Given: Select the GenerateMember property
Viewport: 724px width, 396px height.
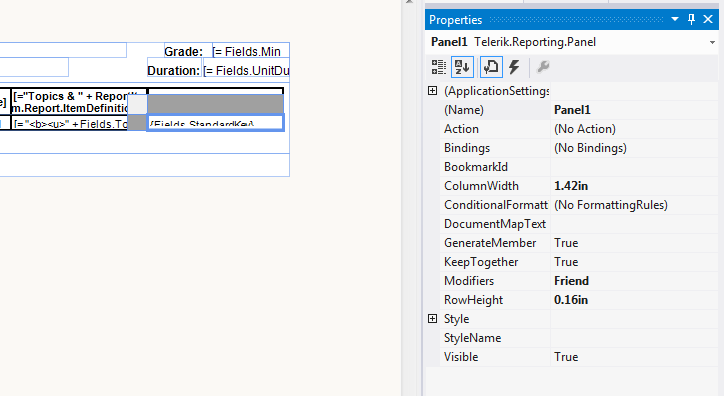Looking at the screenshot, I should [495, 243].
